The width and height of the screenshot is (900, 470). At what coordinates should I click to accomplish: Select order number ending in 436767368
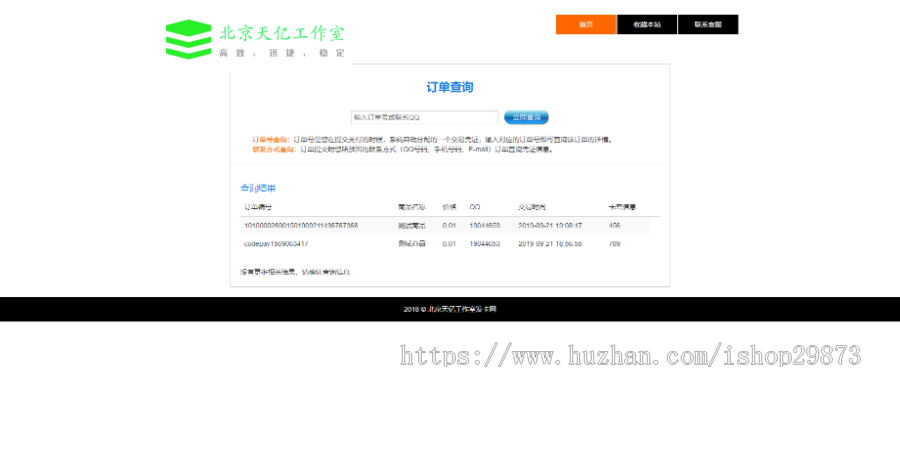pos(301,226)
